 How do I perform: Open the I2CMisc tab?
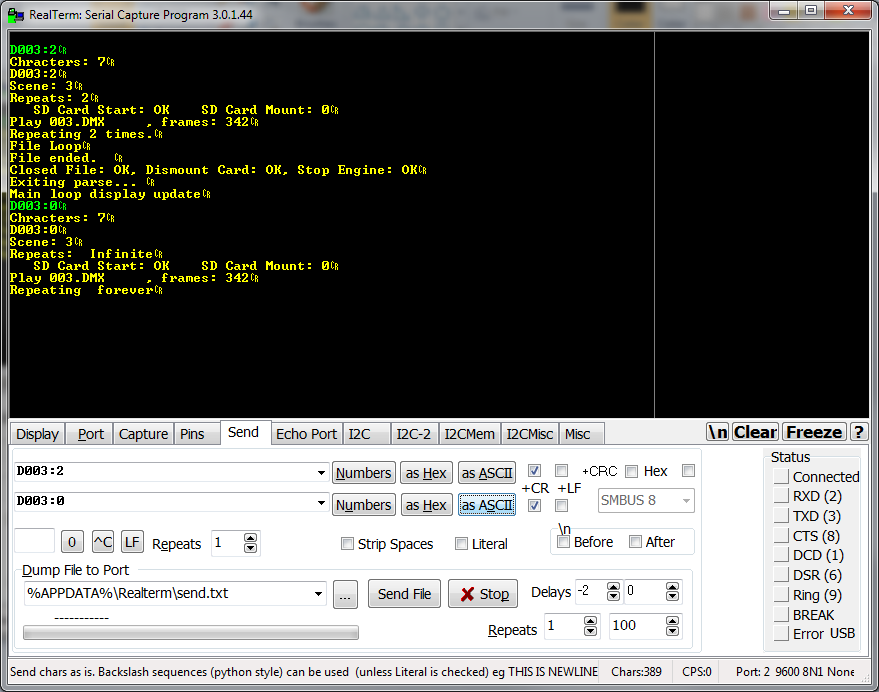click(x=530, y=434)
